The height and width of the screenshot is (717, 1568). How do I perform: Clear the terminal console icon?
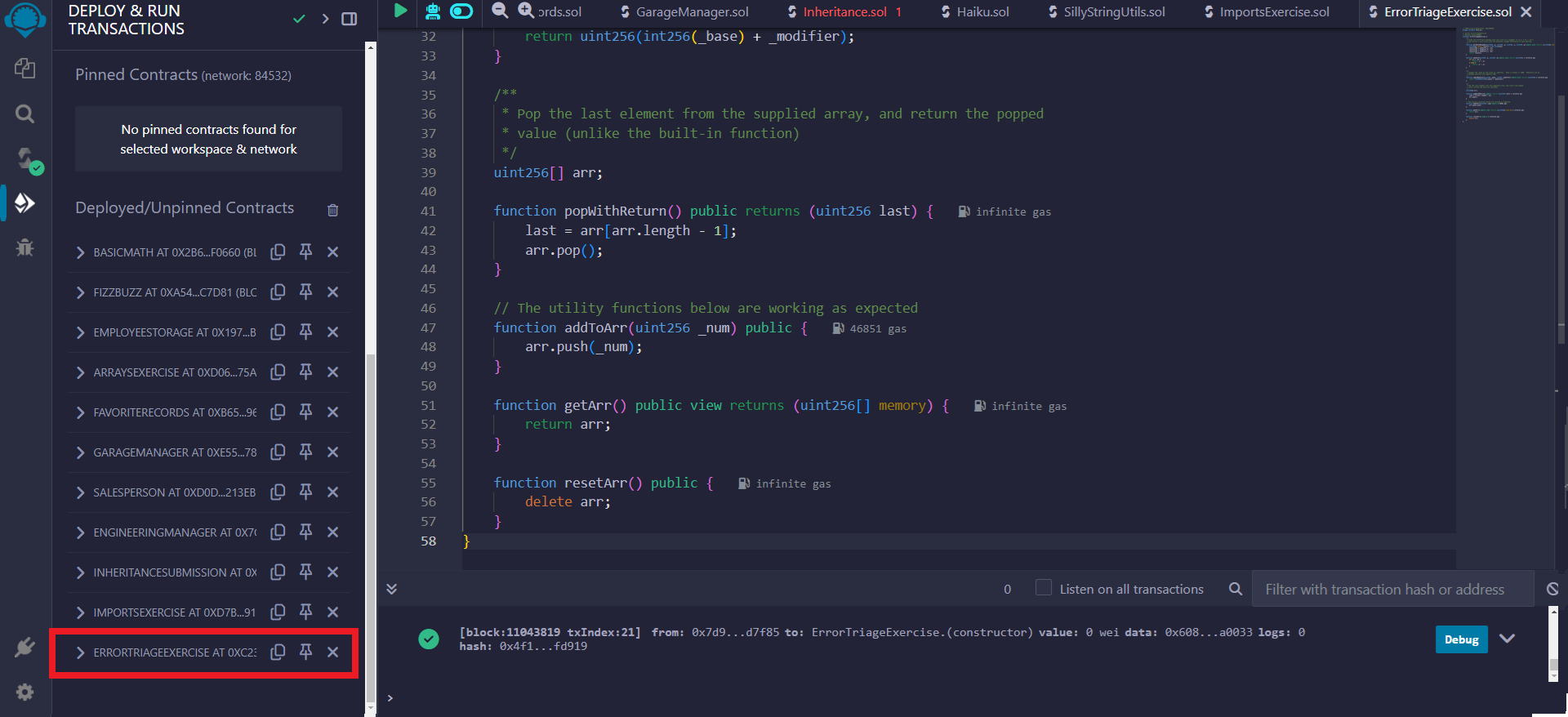coord(1552,589)
